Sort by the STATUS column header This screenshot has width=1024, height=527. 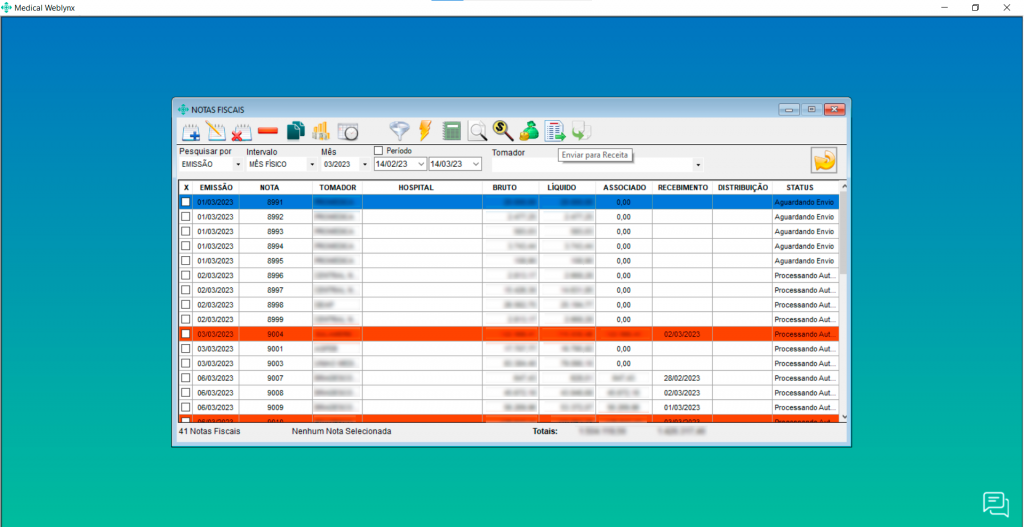(799, 187)
